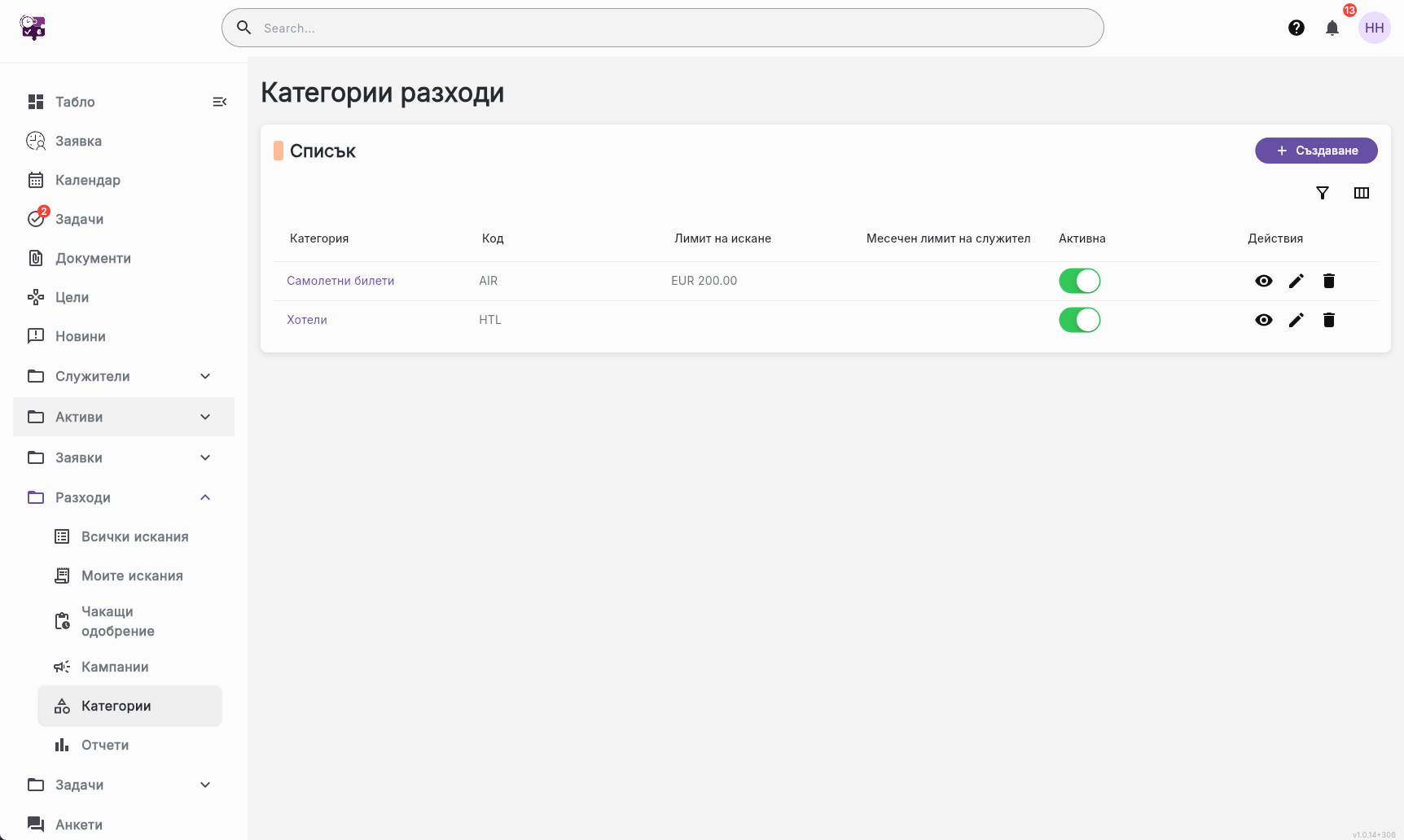This screenshot has height=840, width=1404.
Task: Open the Самолетни билети category link
Action: click(340, 281)
